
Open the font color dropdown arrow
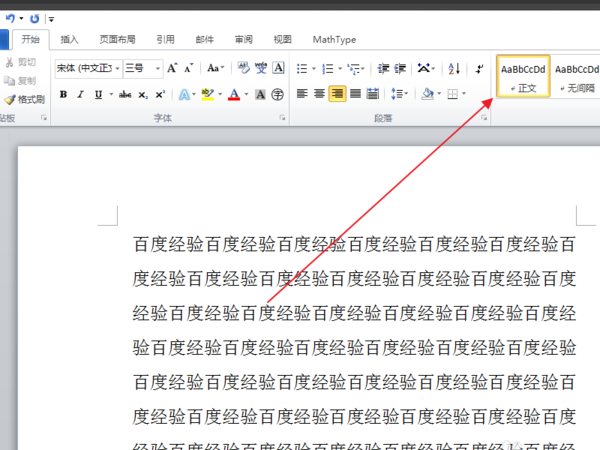click(x=246, y=94)
